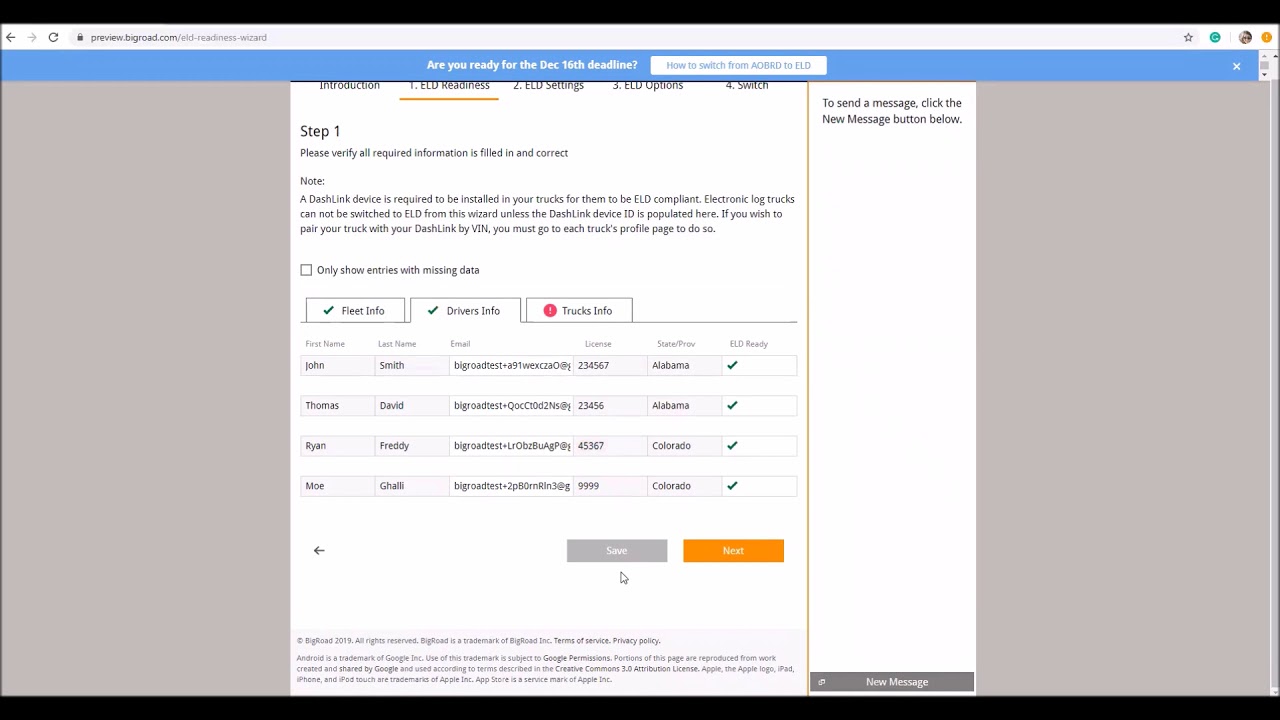The image size is (1280, 720).
Task: Open the Creative Commons 3.0 Attribution License link
Action: point(627,669)
